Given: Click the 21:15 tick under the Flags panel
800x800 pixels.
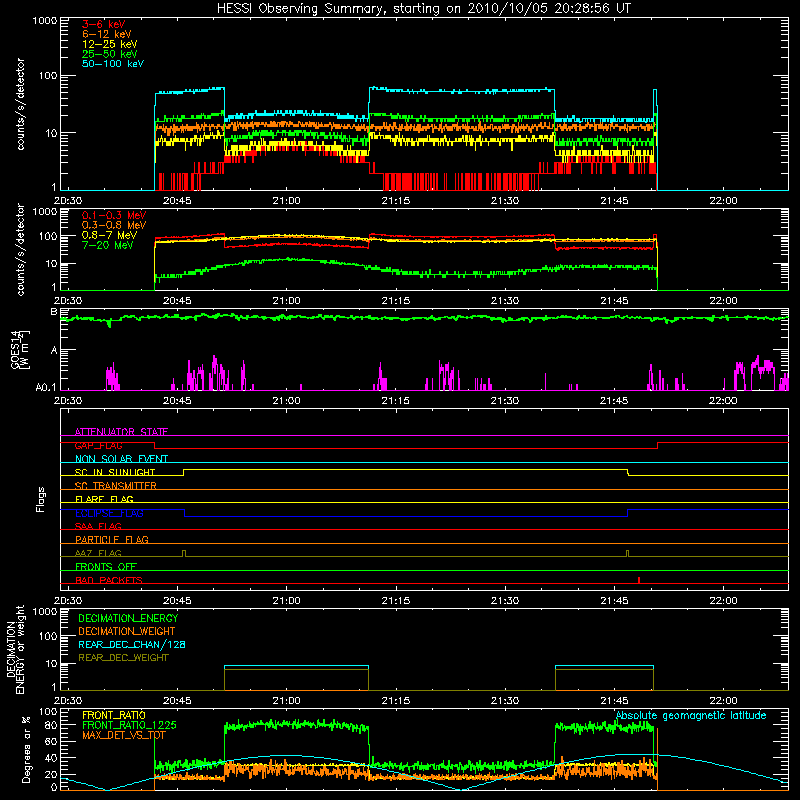Looking at the screenshot, I should click(x=395, y=601).
